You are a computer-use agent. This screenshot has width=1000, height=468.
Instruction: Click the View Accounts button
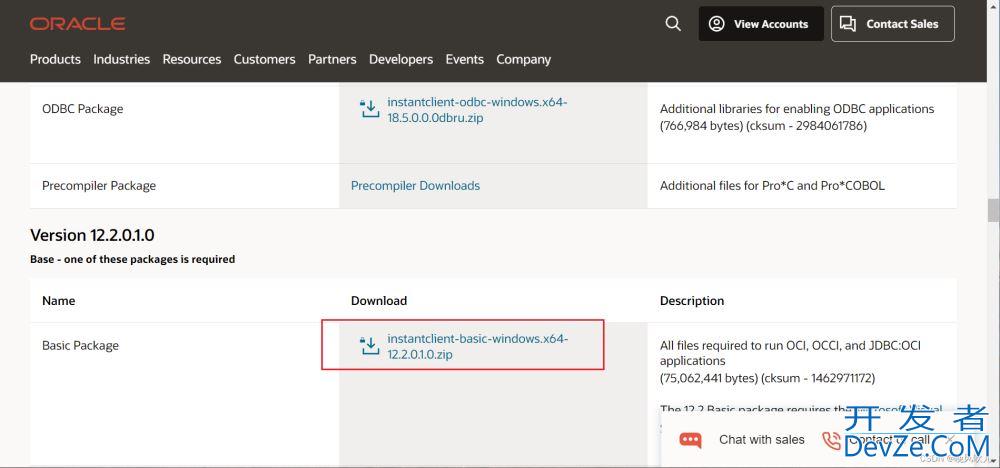click(x=761, y=24)
